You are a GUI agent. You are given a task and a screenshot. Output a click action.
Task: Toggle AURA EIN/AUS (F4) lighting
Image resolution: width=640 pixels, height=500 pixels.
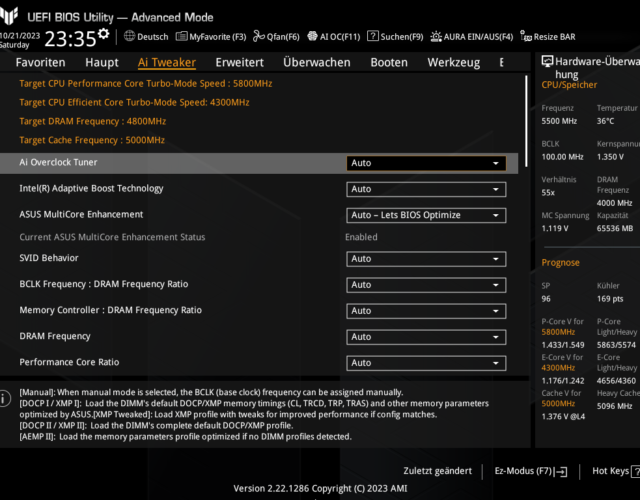(x=472, y=37)
